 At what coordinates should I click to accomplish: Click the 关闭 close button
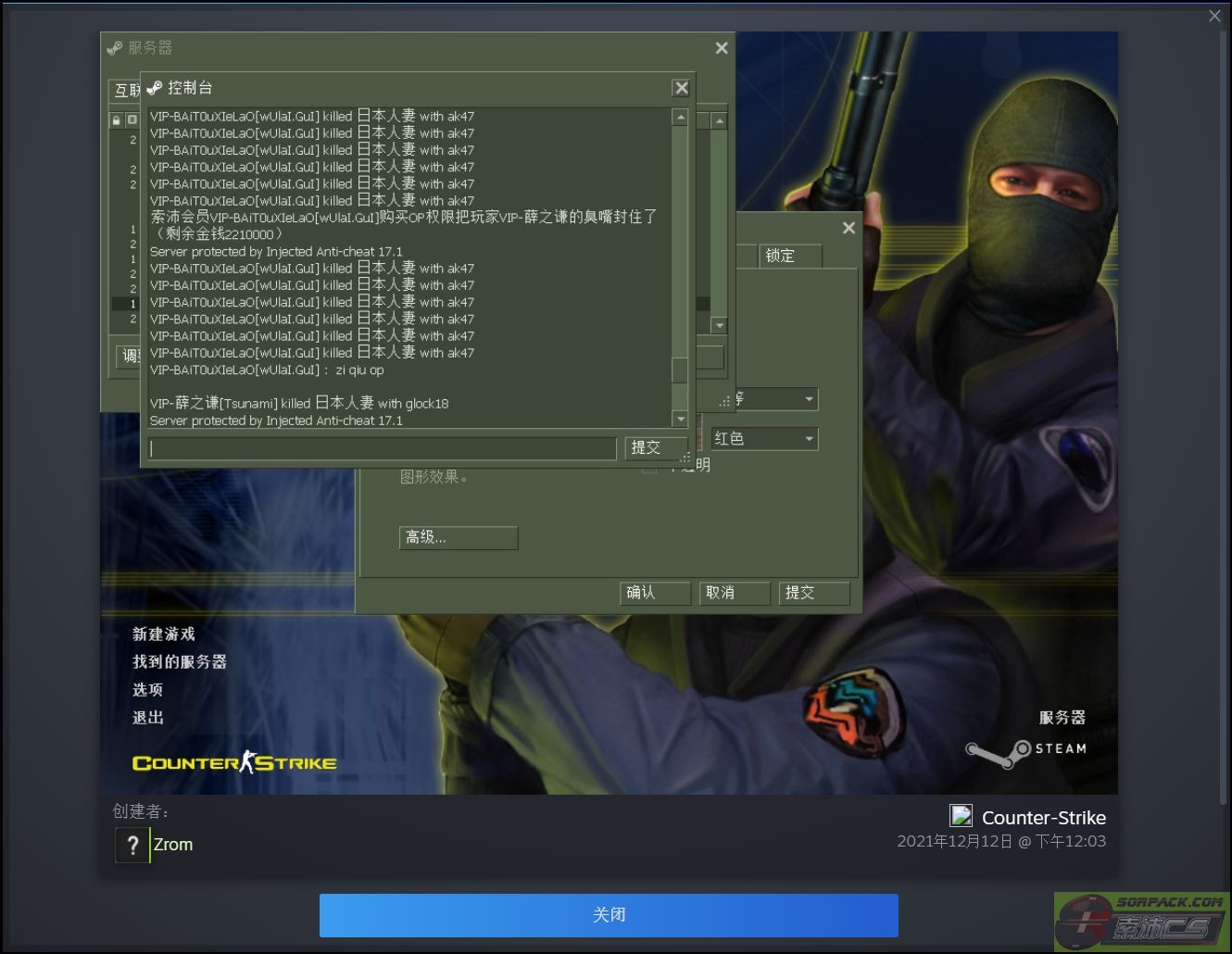(609, 915)
